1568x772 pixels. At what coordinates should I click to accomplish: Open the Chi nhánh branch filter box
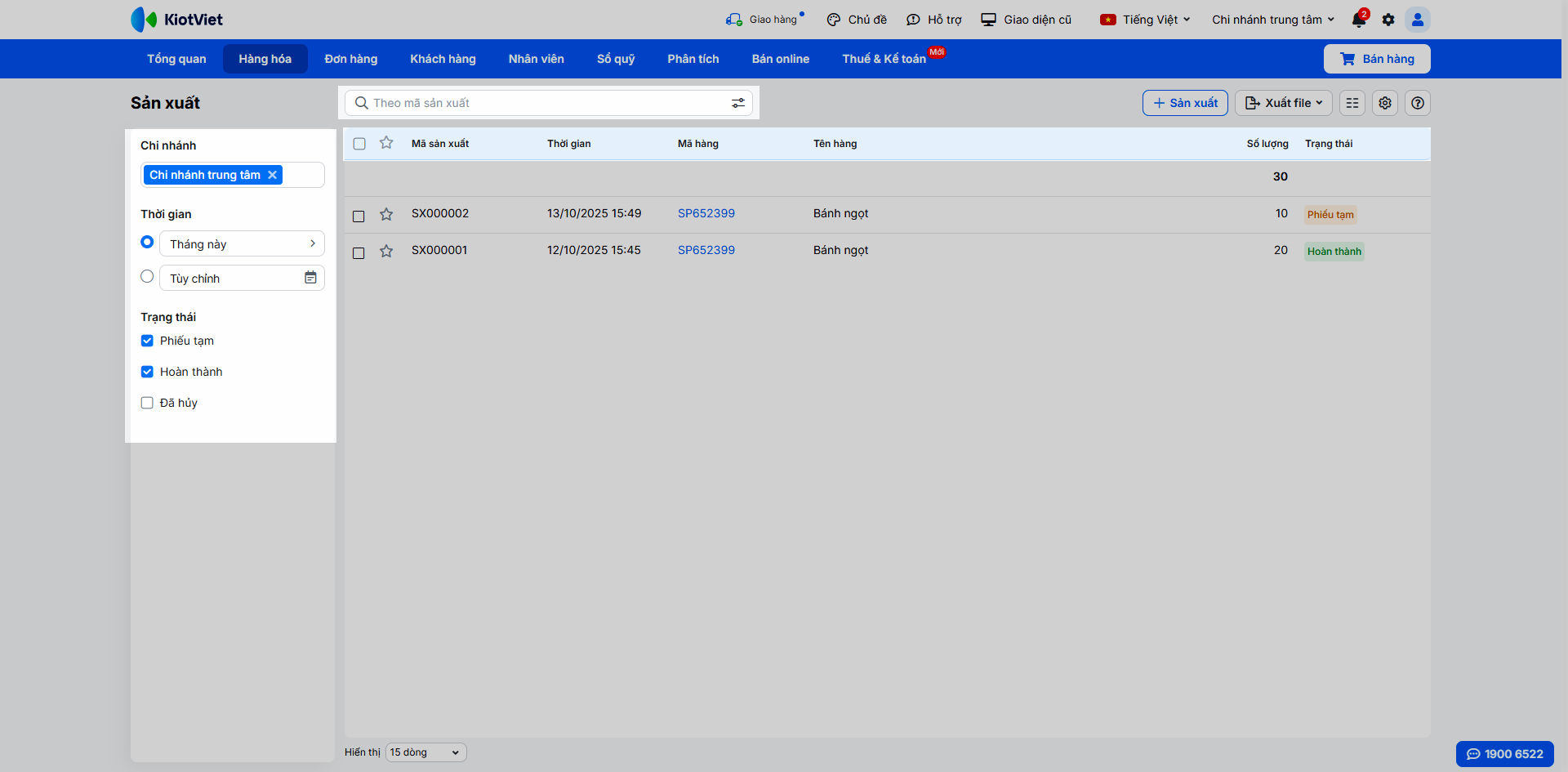(233, 175)
